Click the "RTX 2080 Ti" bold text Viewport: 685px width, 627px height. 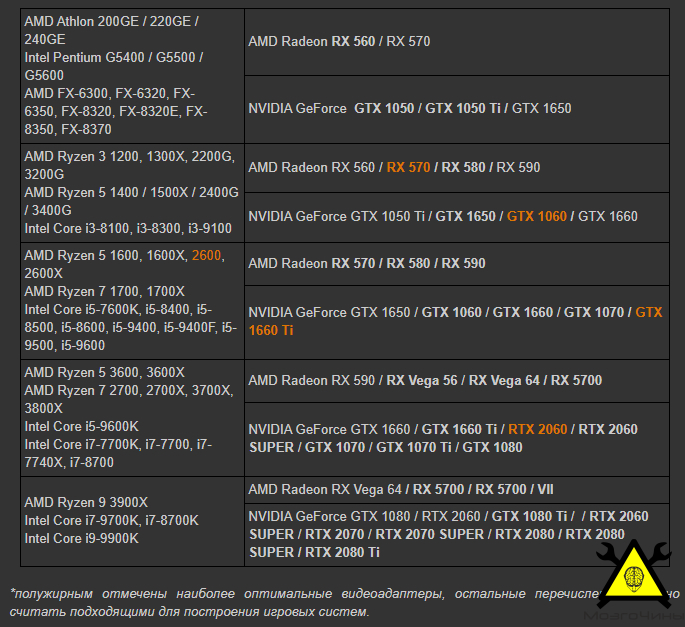click(342, 552)
